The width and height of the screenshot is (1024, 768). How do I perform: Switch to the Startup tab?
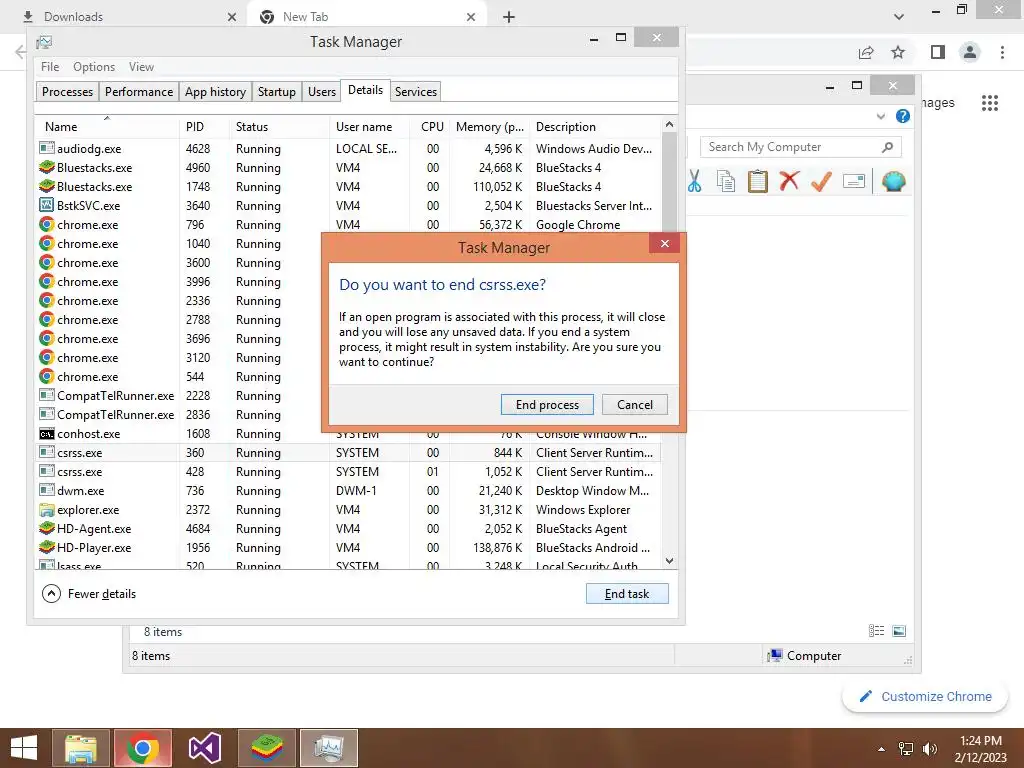point(277,91)
